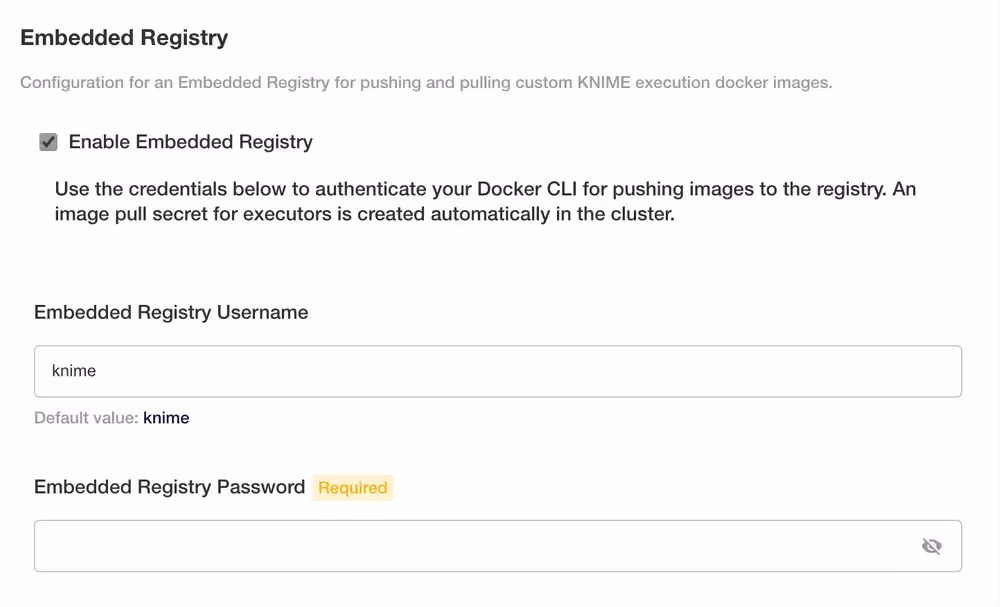Click the orange Required badge
Viewport: 1000px width, 607px height.
click(x=352, y=488)
